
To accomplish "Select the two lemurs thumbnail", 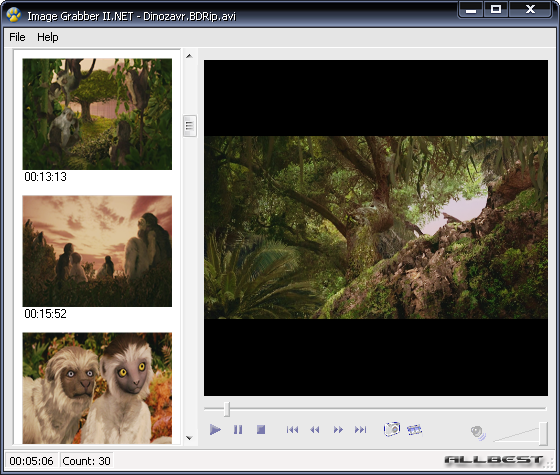I will click(x=97, y=388).
